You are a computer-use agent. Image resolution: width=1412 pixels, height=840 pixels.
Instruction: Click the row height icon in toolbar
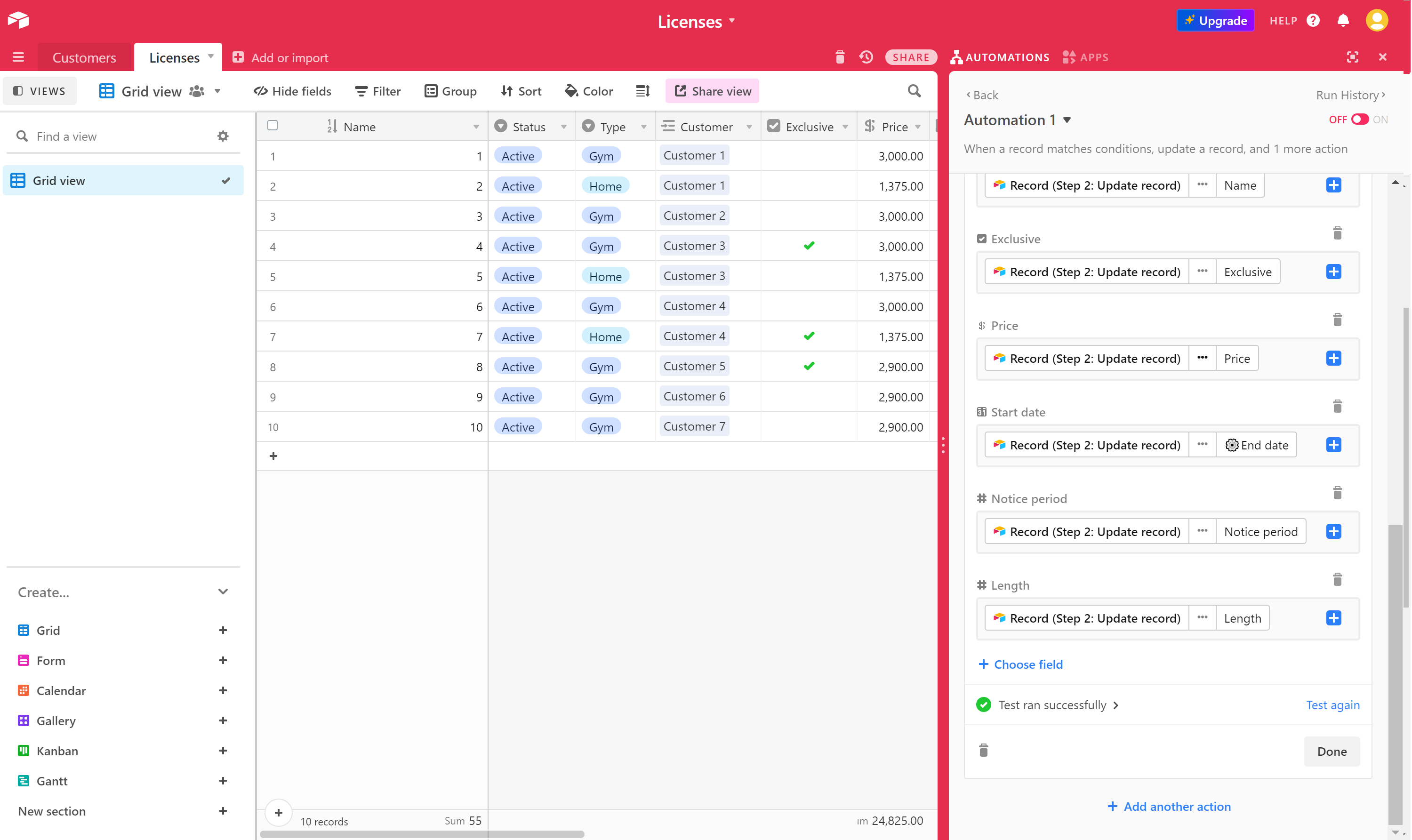coord(642,91)
